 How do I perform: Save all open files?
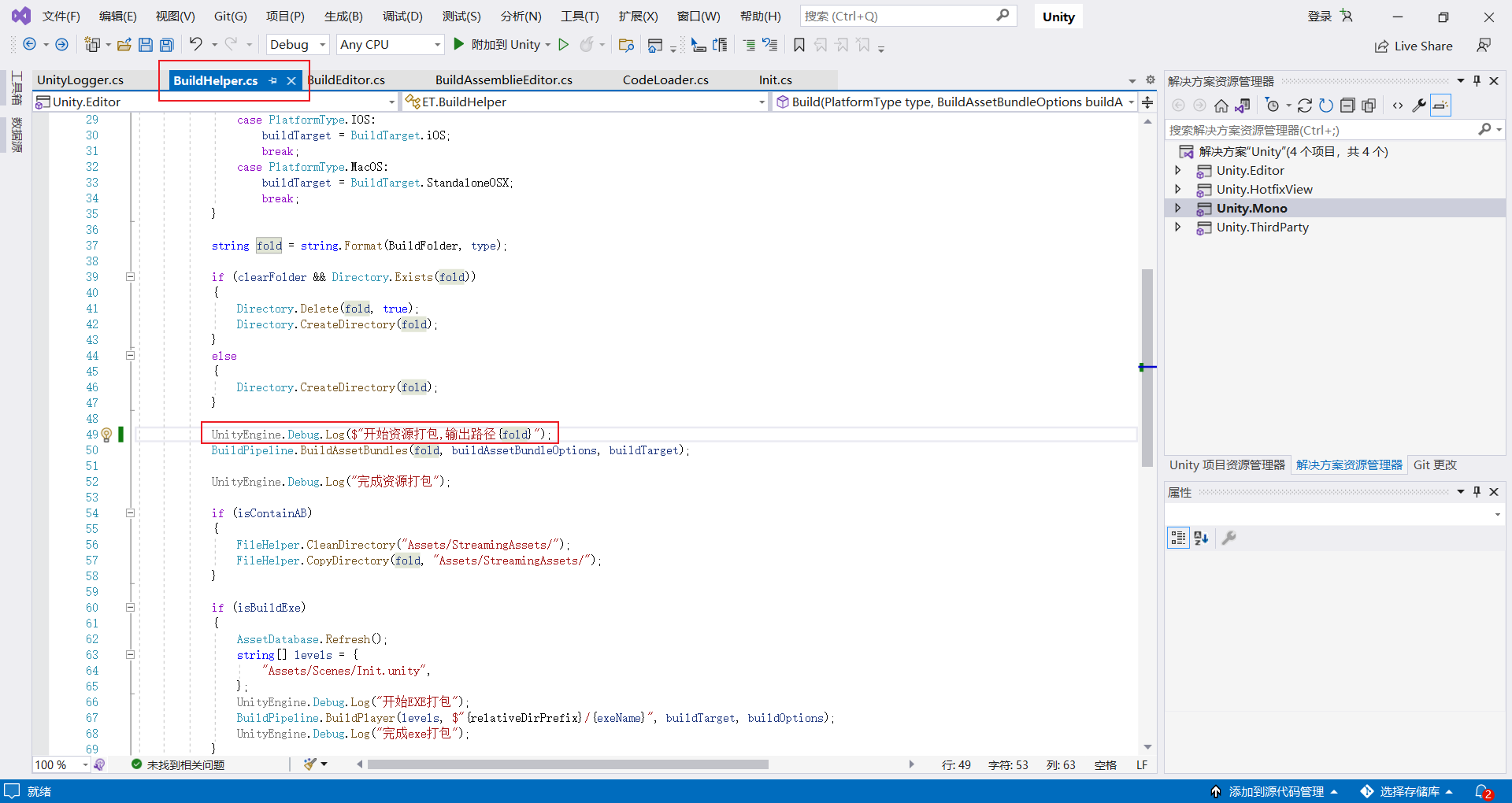pos(166,44)
